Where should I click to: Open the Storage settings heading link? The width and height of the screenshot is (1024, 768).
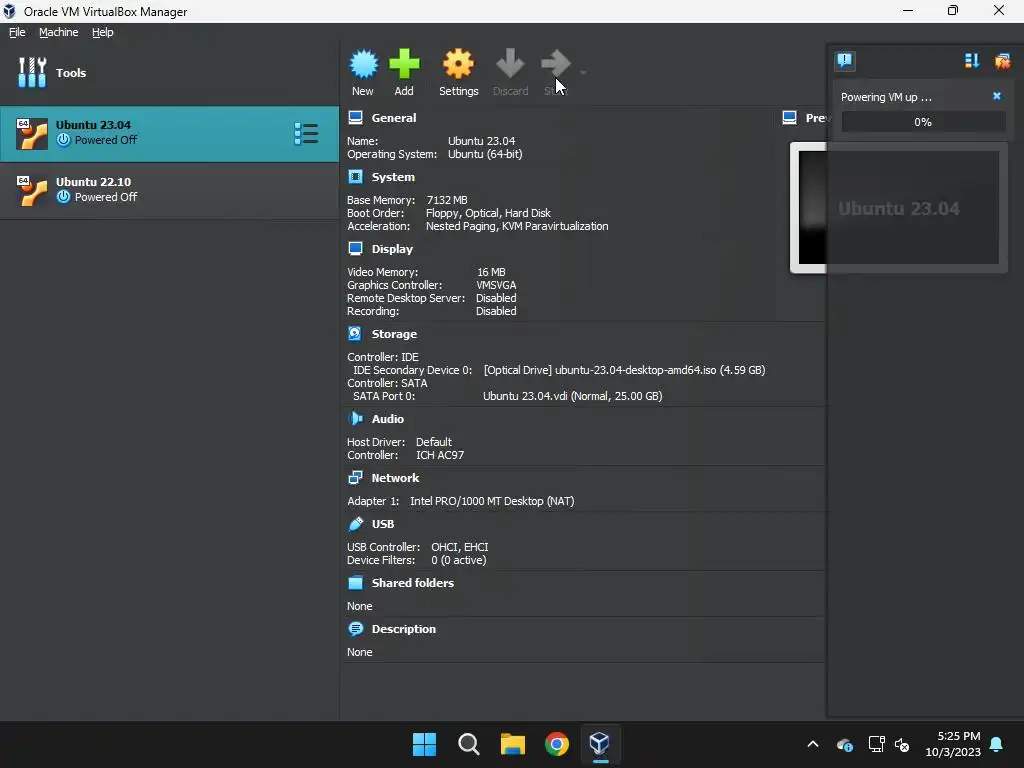pyautogui.click(x=394, y=334)
